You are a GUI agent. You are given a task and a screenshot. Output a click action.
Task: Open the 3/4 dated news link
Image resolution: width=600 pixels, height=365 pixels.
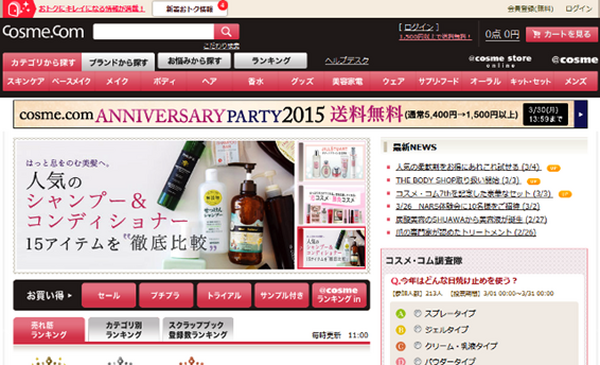[x=468, y=167]
